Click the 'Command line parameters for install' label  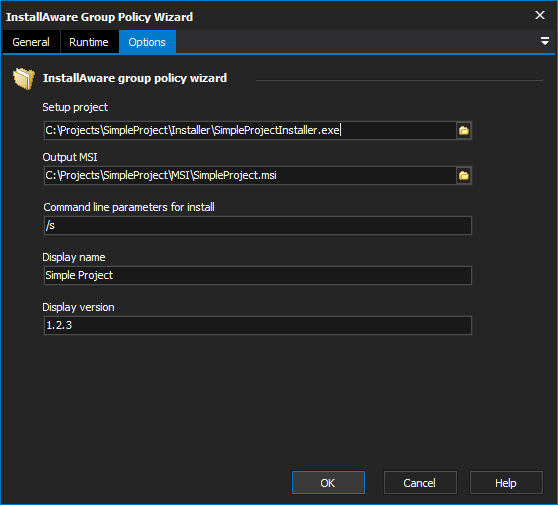[129, 207]
